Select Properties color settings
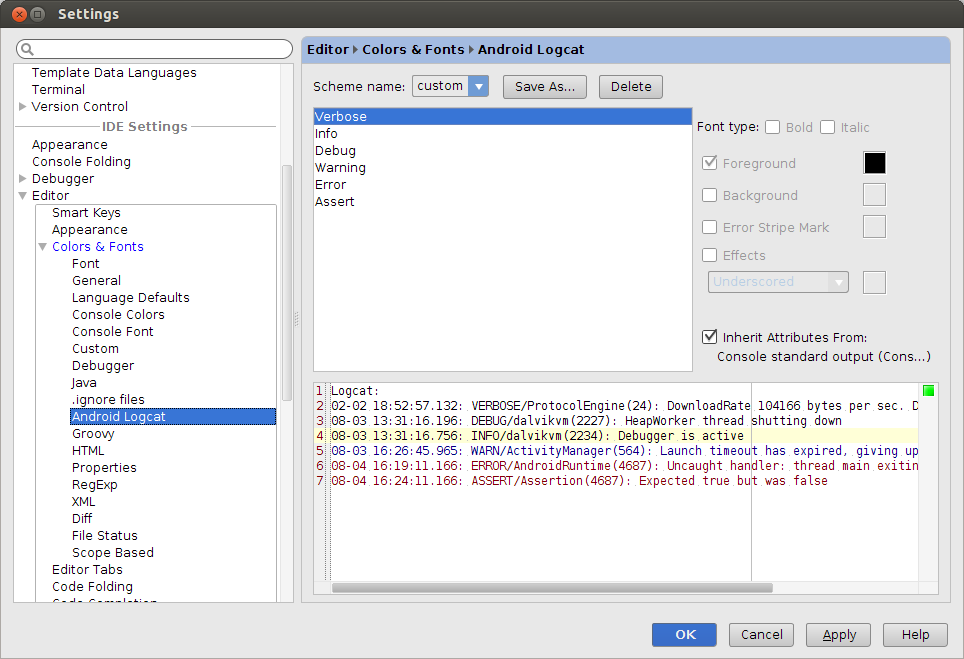This screenshot has height=659, width=964. 104,468
